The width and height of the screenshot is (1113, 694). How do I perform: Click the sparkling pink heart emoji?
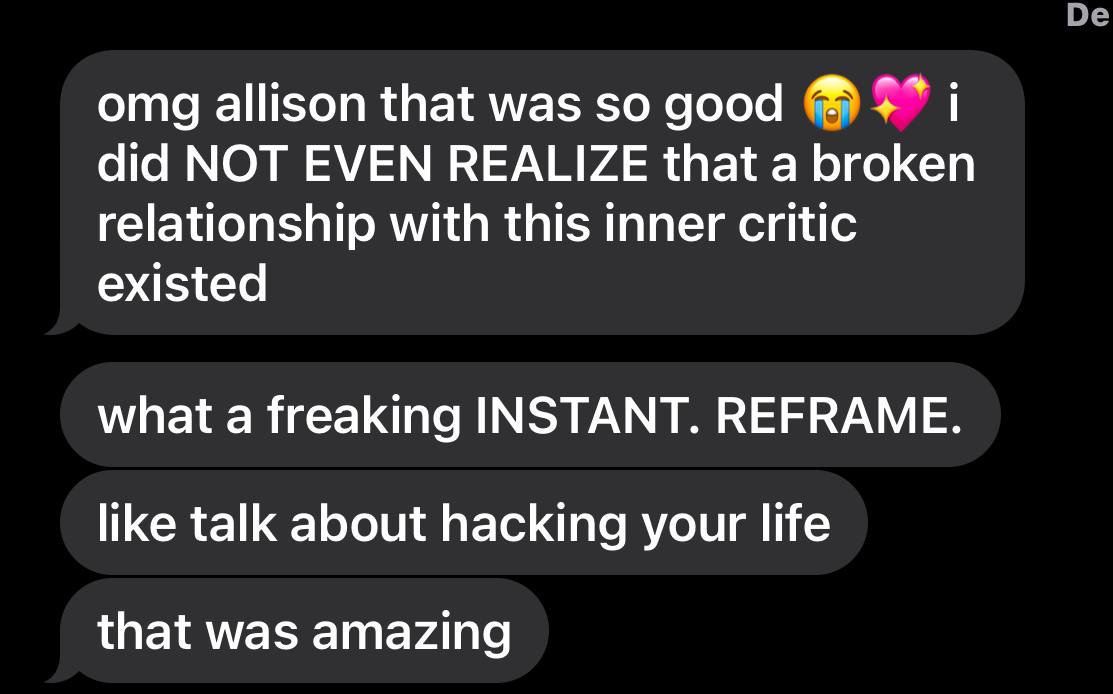click(900, 102)
